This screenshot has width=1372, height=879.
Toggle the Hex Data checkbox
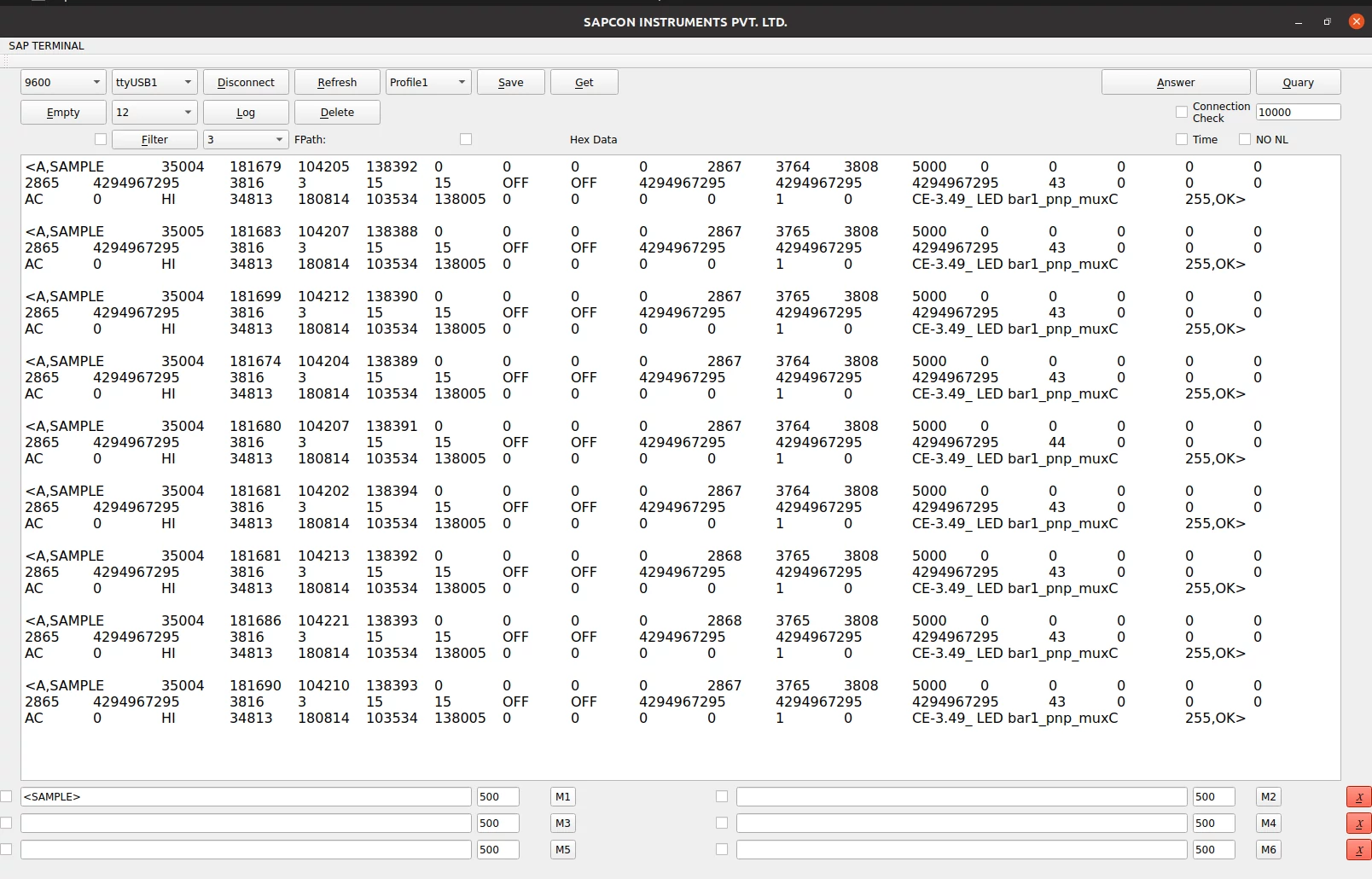[x=466, y=139]
